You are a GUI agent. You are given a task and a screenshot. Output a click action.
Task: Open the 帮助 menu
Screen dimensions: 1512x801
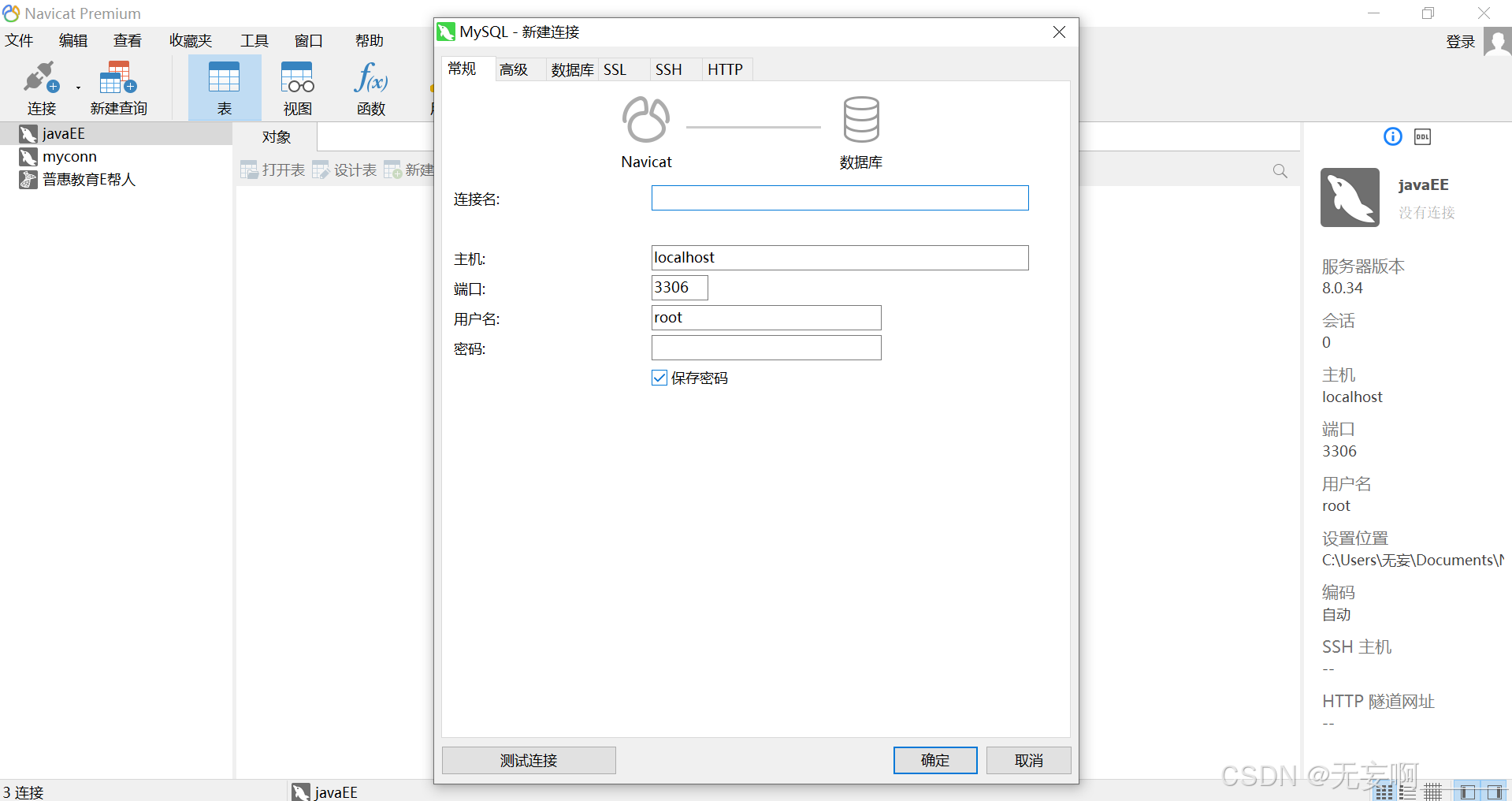click(369, 40)
